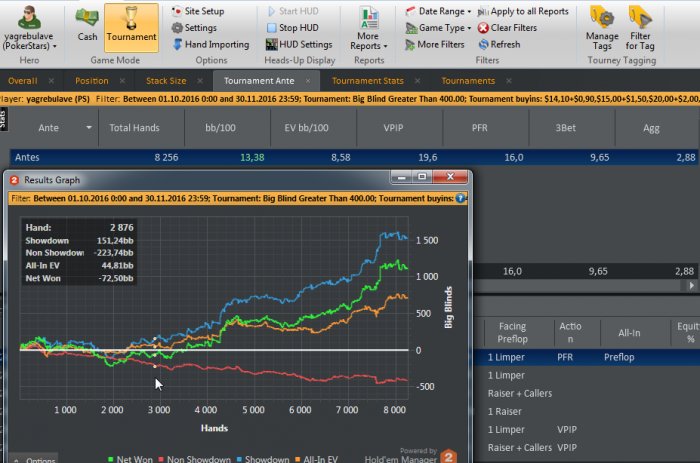Click the 13,38 bb/100 value
Image resolution: width=700 pixels, height=463 pixels.
(252, 157)
